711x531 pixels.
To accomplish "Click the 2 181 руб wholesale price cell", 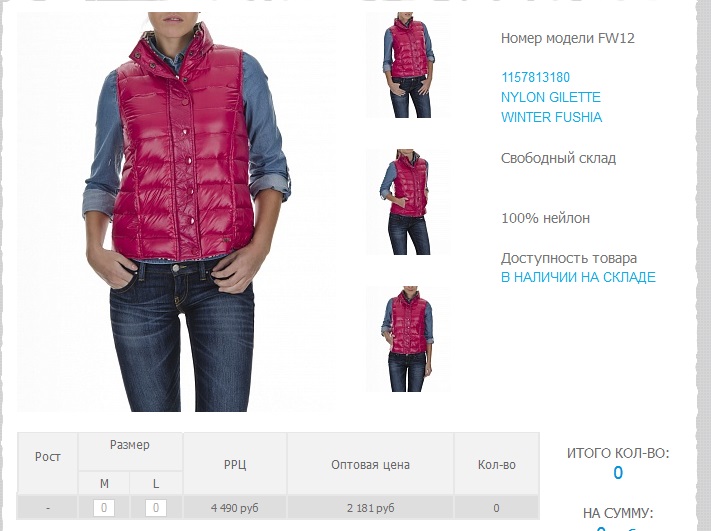I will [x=370, y=508].
